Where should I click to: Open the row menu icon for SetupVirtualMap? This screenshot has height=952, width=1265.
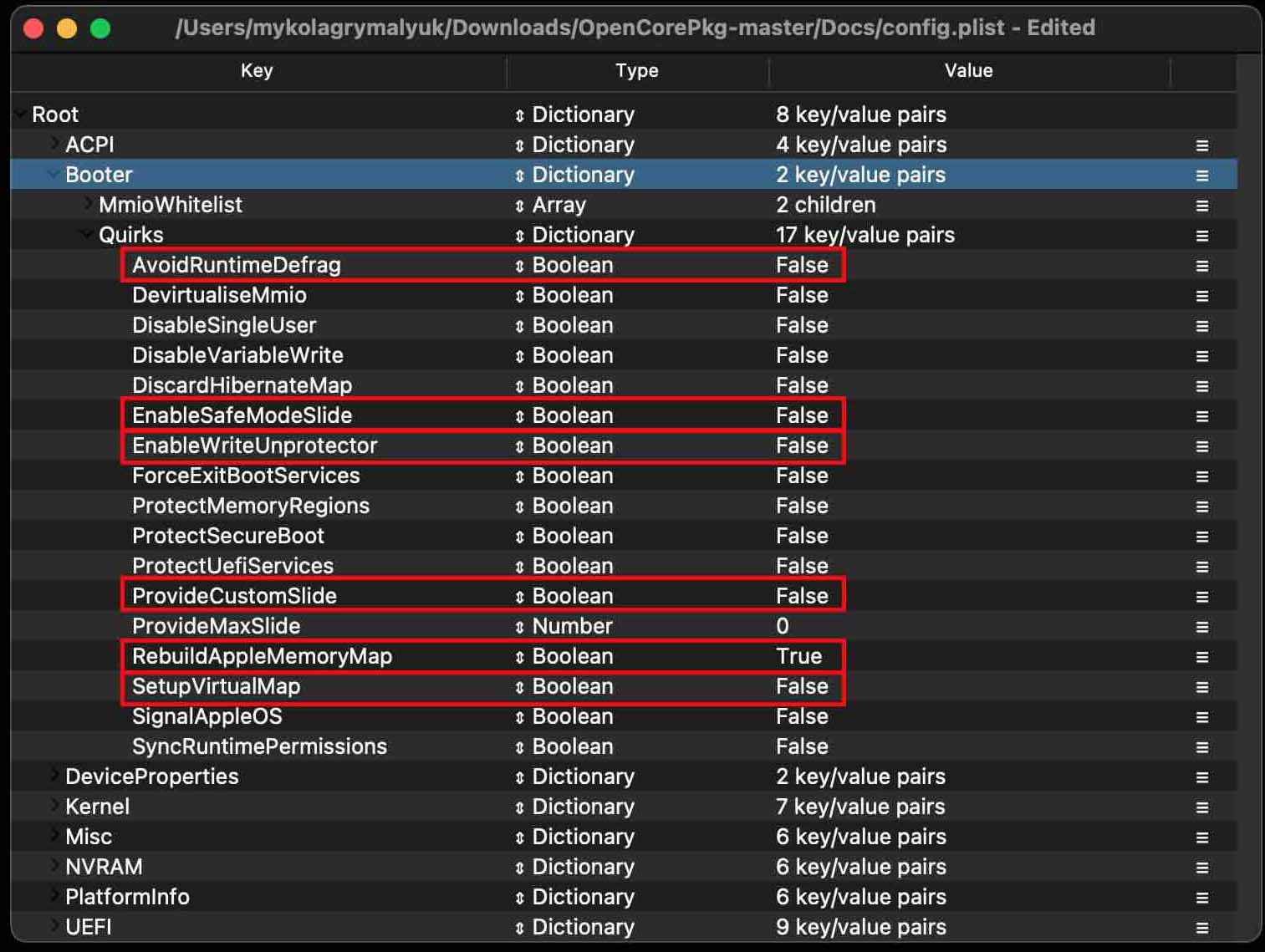(x=1202, y=687)
